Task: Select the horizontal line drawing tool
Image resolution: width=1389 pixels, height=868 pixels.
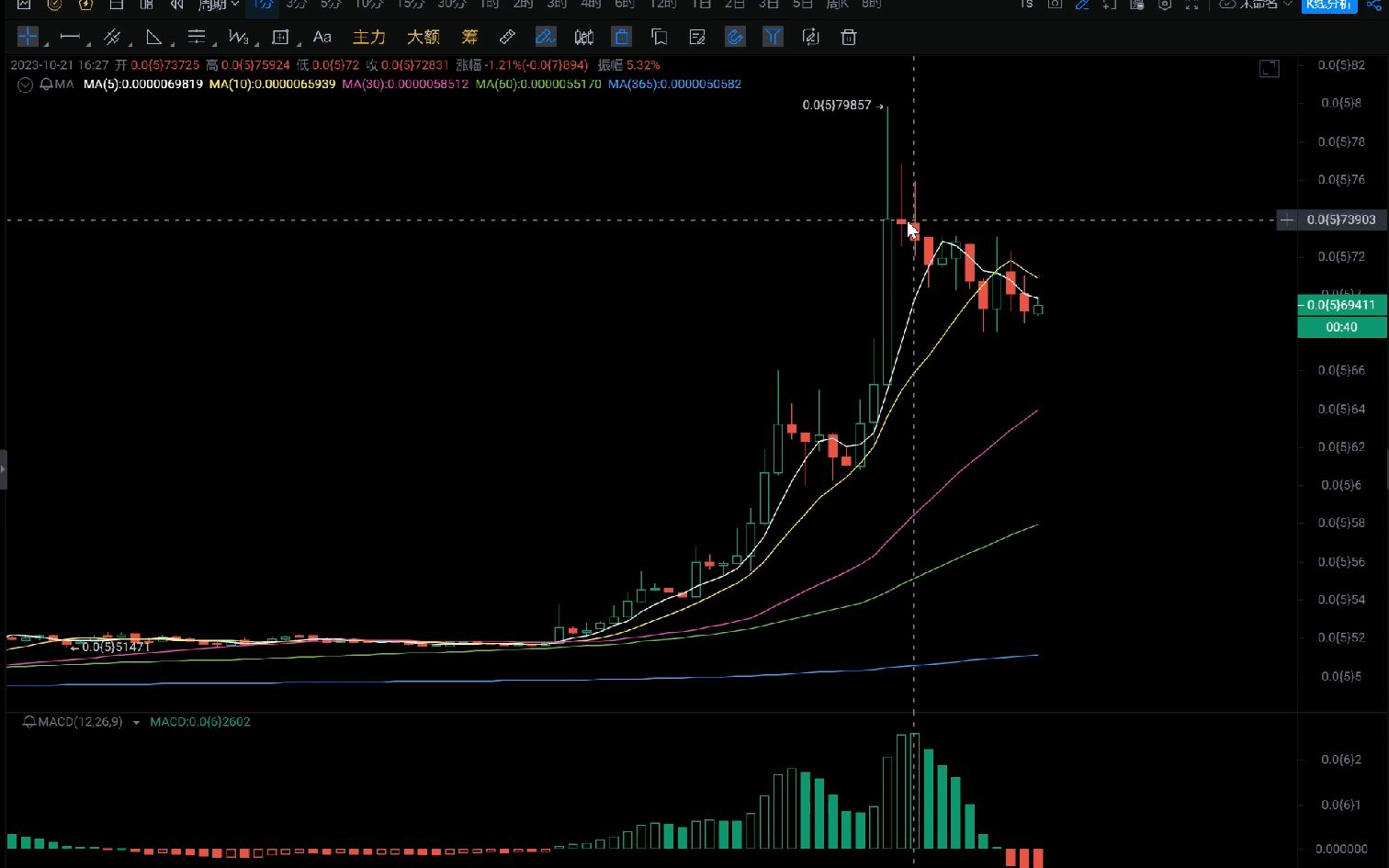Action: pos(69,37)
